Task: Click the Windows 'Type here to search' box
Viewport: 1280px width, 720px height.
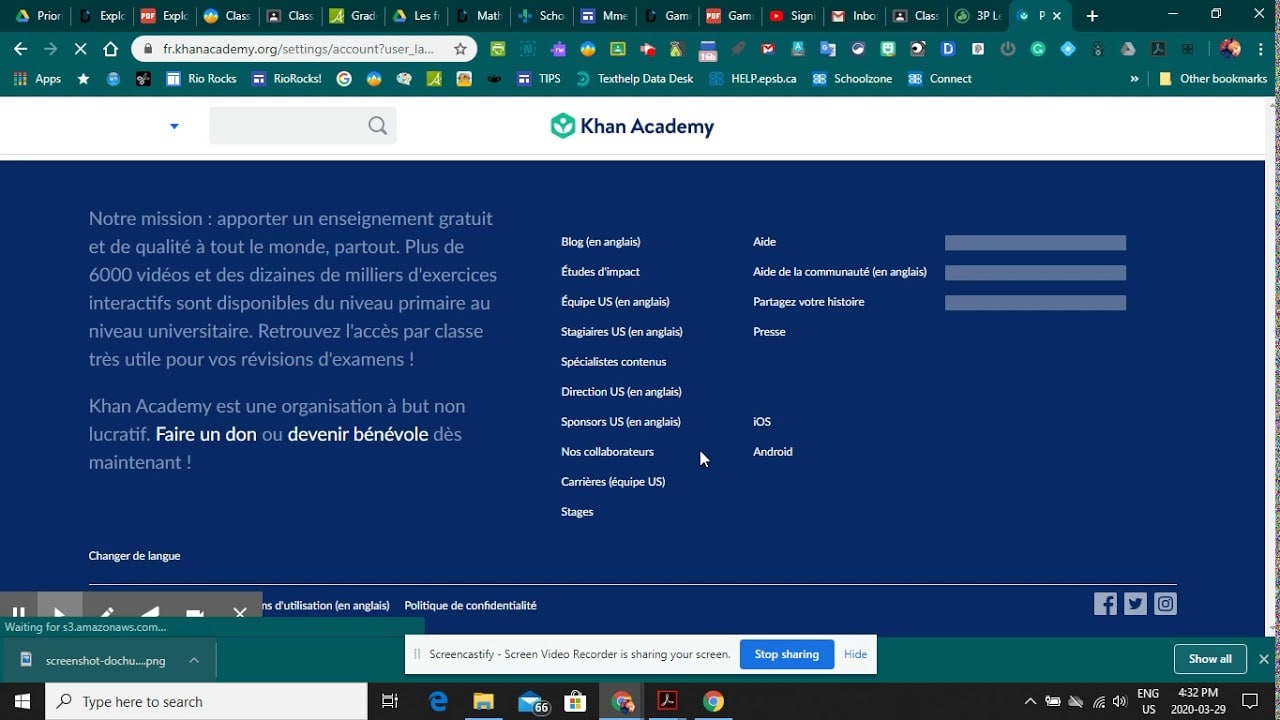Action: [x=206, y=701]
